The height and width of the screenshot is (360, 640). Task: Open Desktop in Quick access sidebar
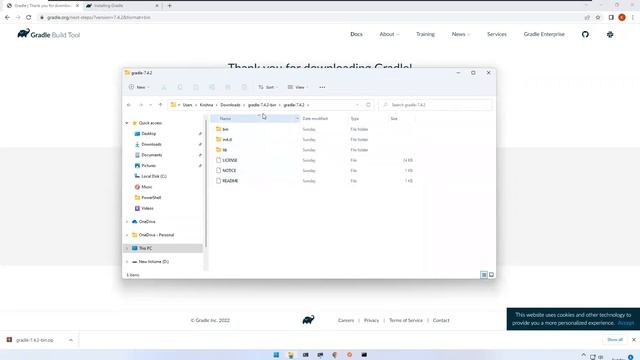coord(149,133)
